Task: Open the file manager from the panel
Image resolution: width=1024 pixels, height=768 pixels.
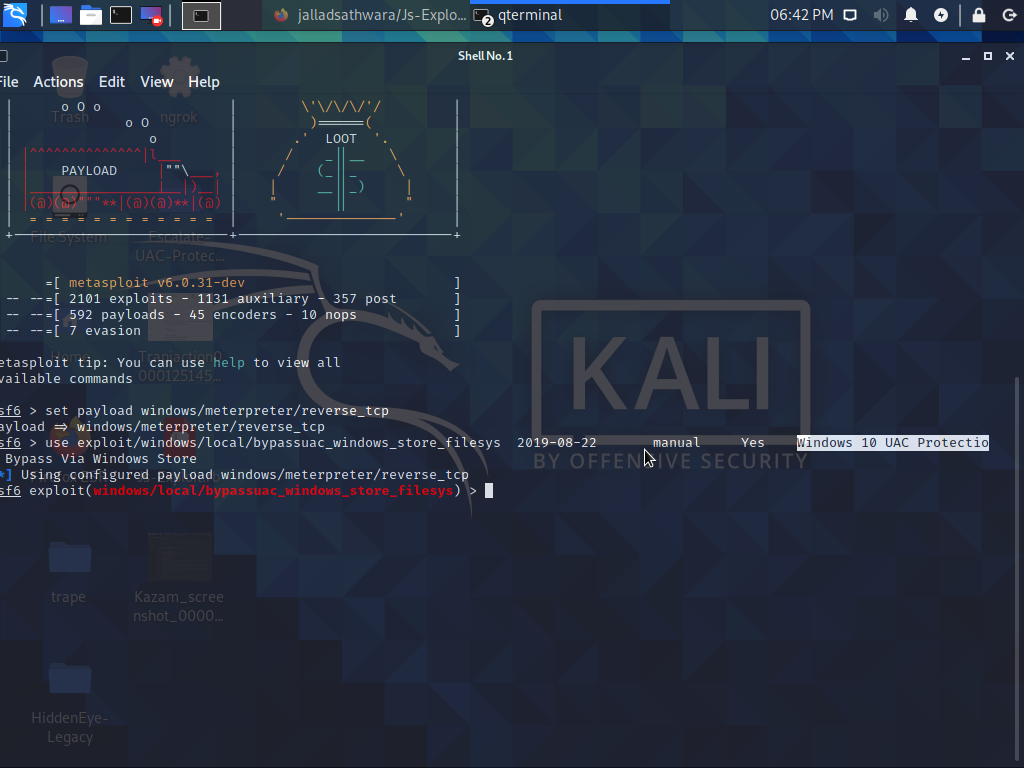Action: 91,15
